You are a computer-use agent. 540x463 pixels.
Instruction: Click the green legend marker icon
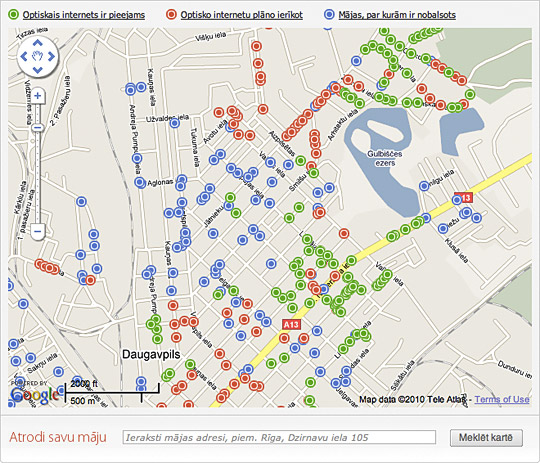point(13,14)
